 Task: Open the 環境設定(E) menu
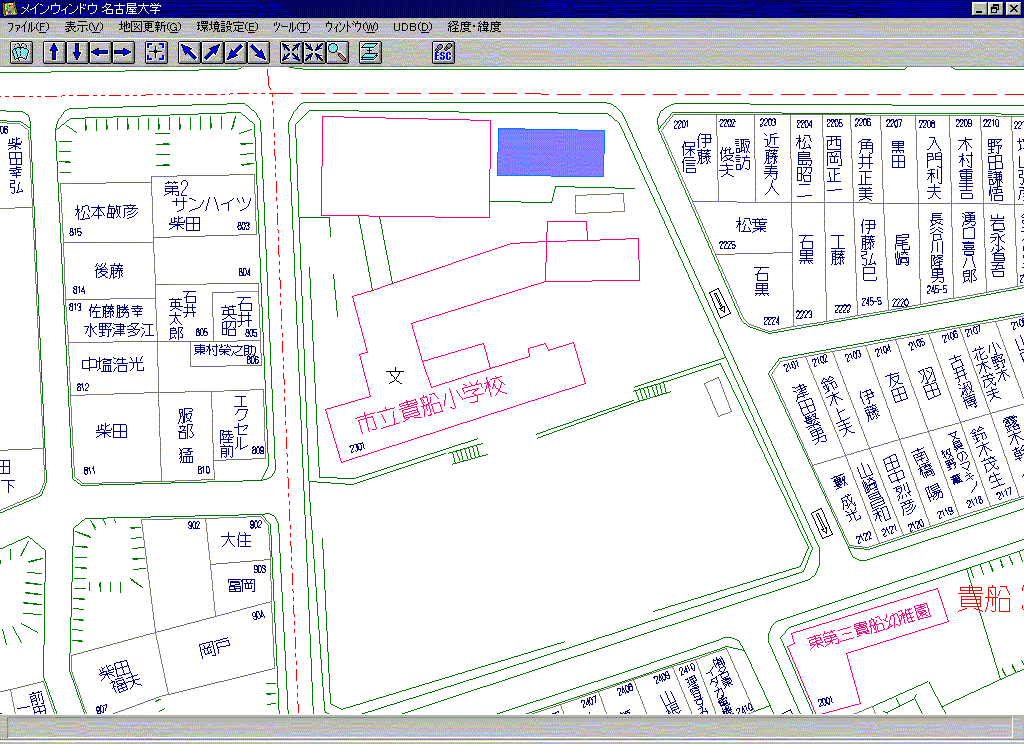pyautogui.click(x=227, y=27)
